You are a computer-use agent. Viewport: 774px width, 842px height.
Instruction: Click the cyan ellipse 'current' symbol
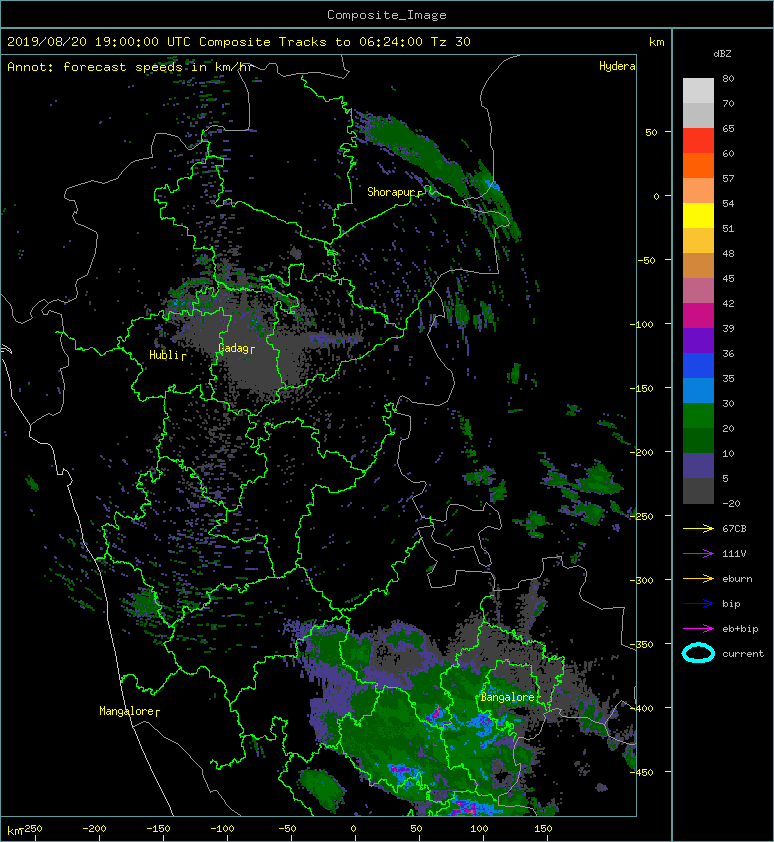698,653
